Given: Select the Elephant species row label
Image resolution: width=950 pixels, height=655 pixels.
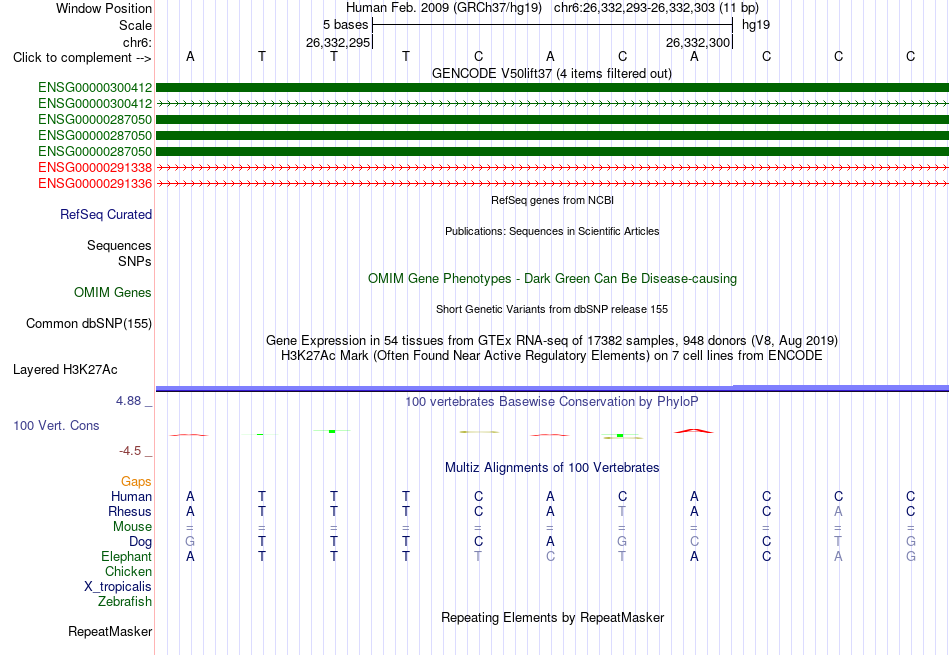Looking at the screenshot, I should coord(127,557).
